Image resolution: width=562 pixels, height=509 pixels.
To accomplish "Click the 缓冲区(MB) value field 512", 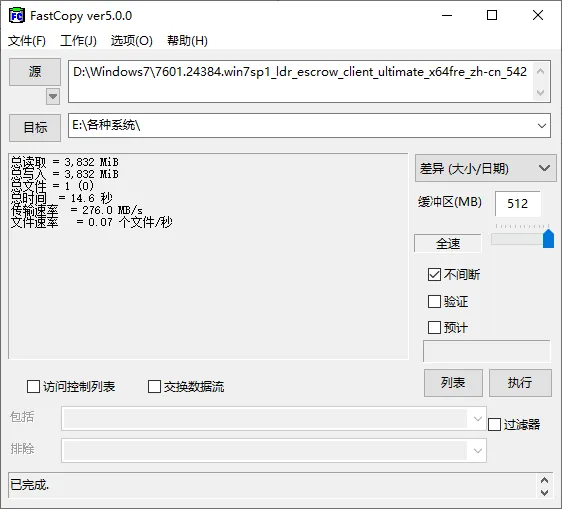I will (x=518, y=204).
